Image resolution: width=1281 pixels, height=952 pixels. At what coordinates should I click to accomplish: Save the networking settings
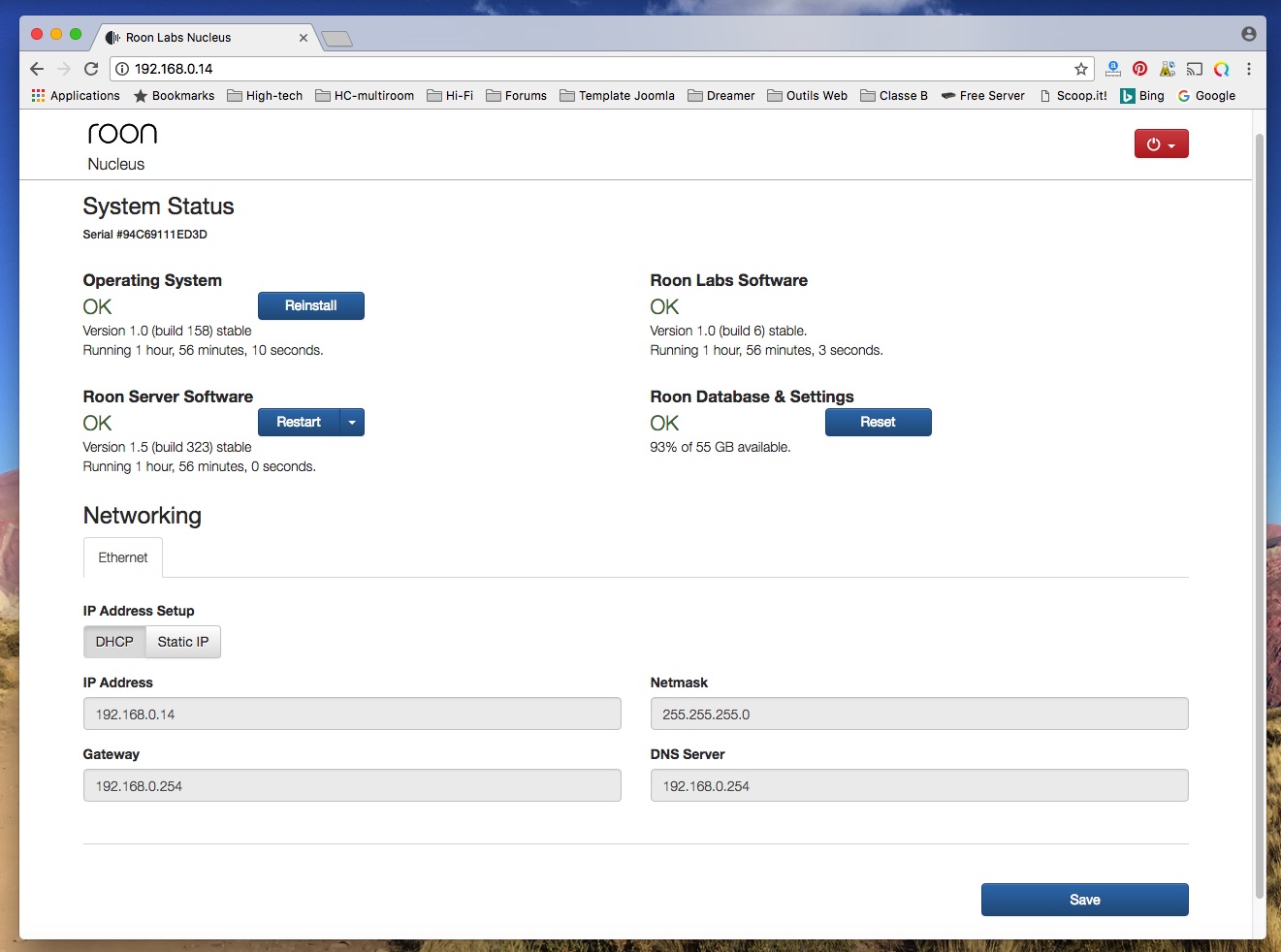pos(1085,900)
